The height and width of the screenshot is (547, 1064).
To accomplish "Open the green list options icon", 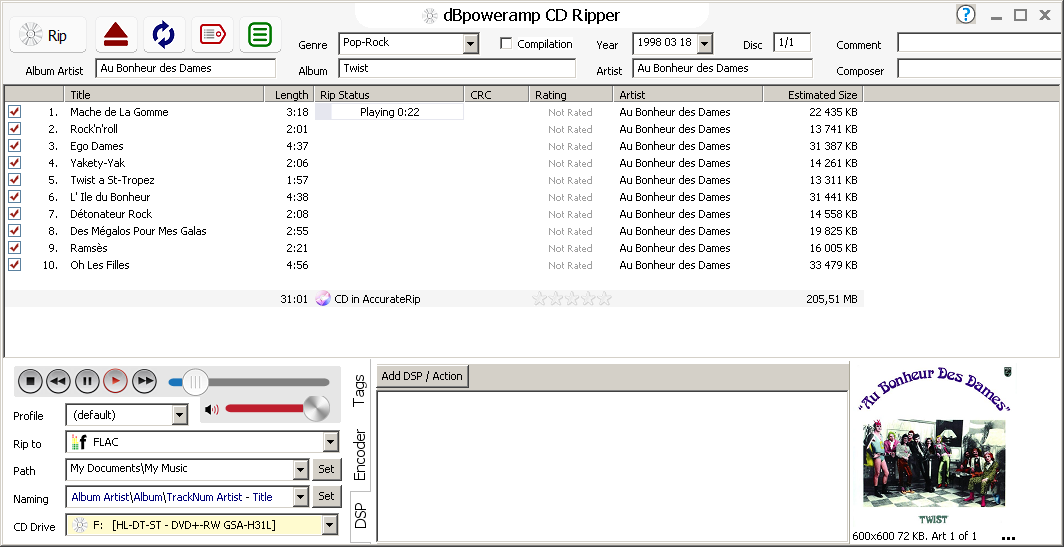I will coord(260,35).
